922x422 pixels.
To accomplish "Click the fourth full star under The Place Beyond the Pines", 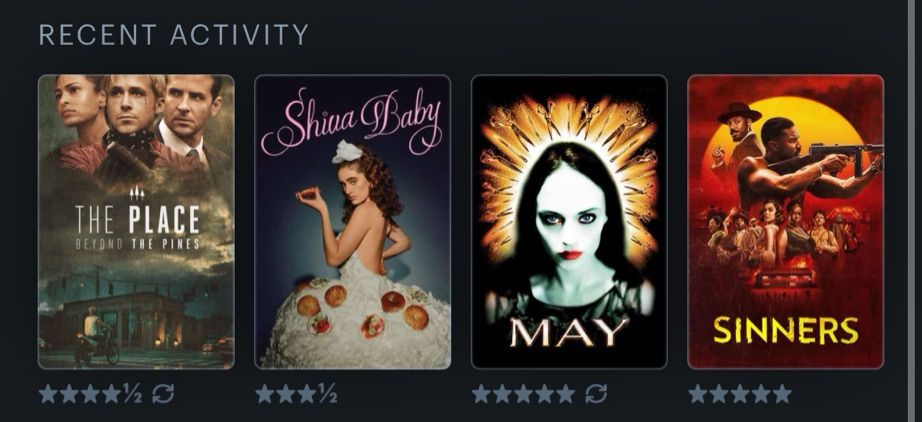I will coord(112,394).
